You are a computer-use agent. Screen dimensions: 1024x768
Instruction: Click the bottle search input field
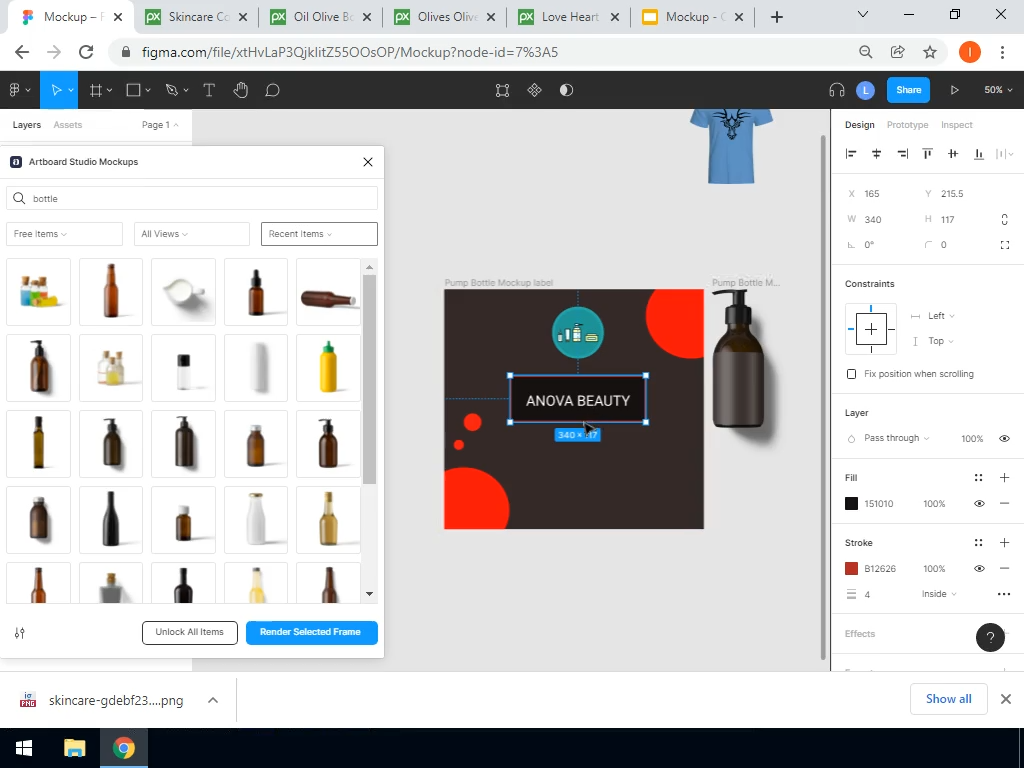[x=200, y=198]
